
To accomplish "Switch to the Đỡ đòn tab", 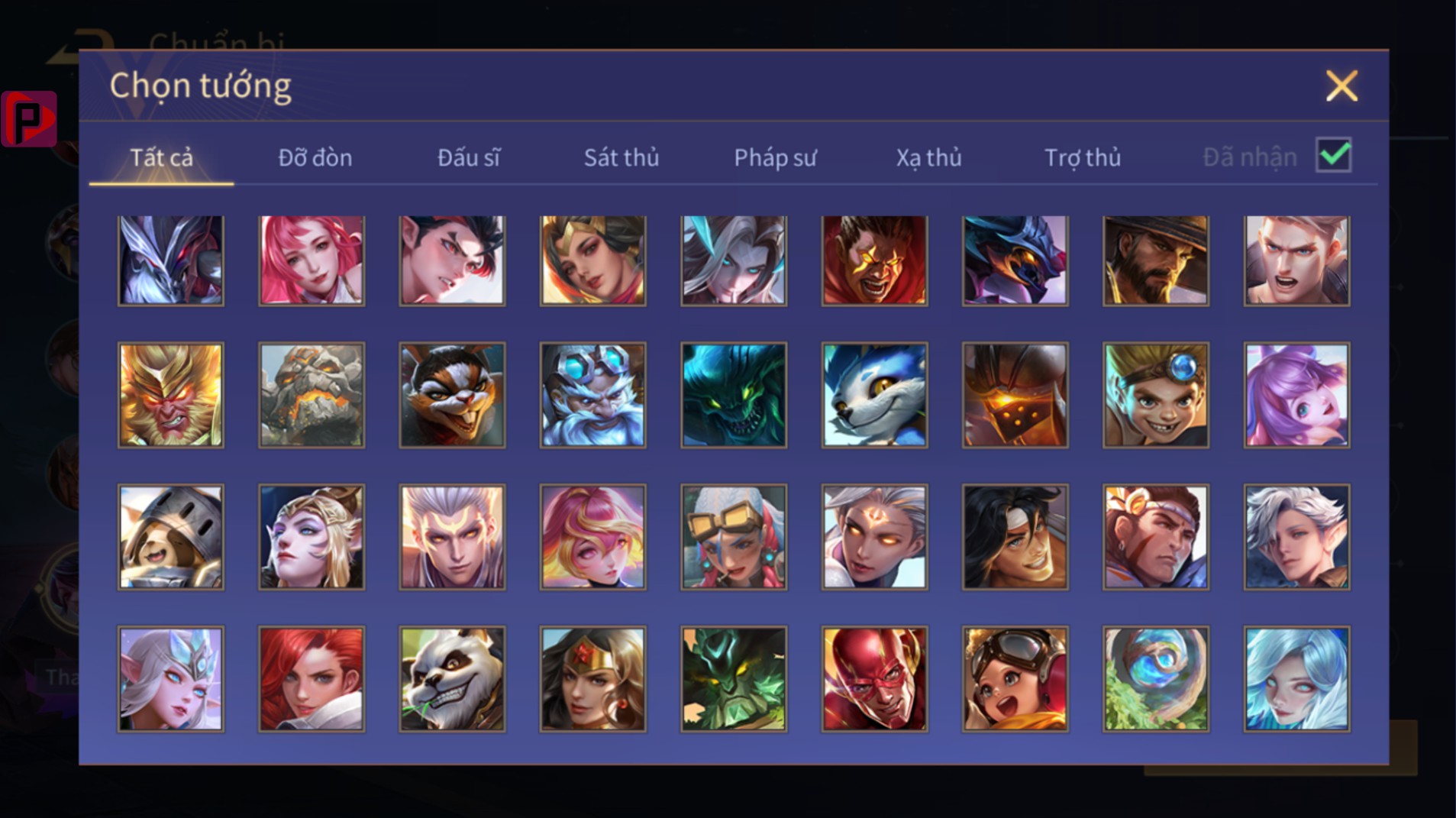I will click(x=315, y=157).
